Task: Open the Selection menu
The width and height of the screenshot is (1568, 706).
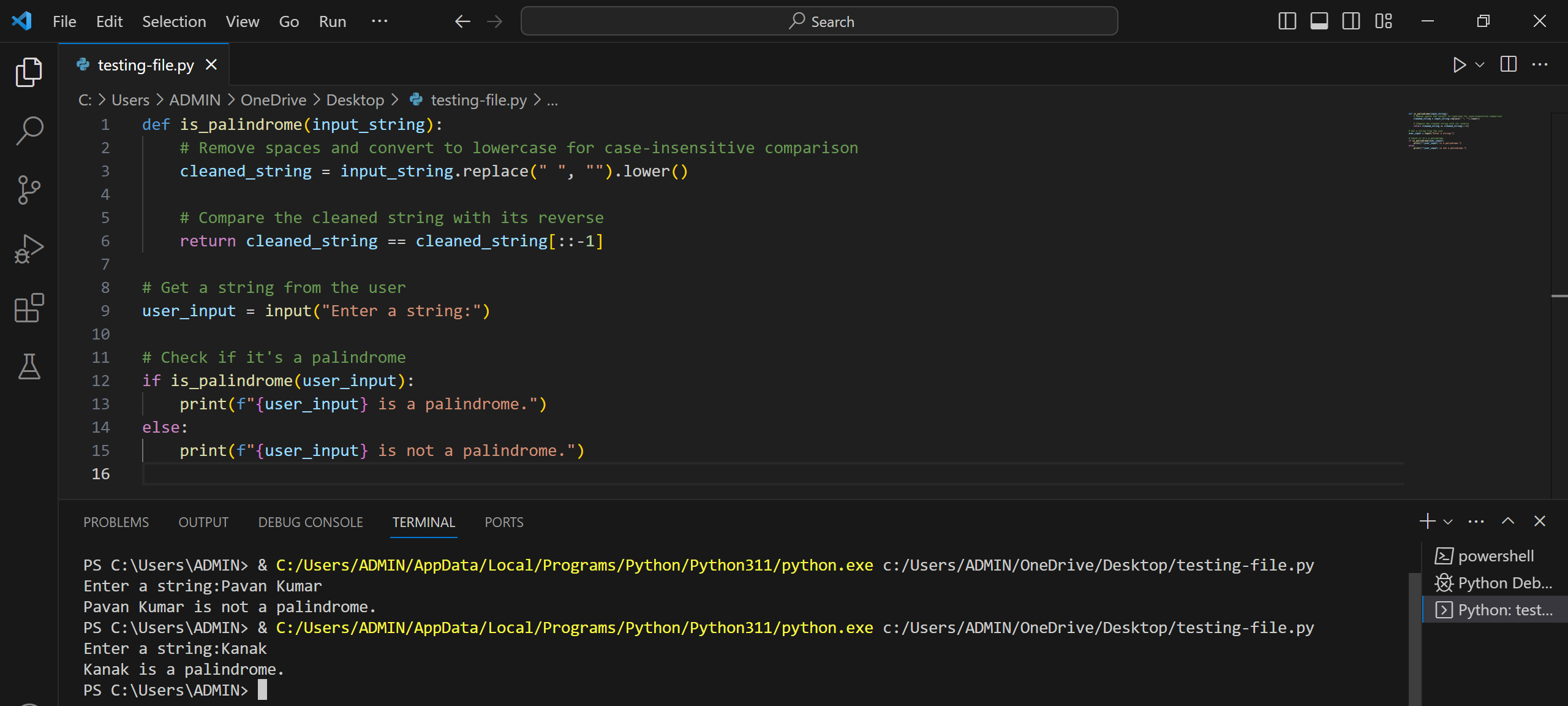Action: 174,21
